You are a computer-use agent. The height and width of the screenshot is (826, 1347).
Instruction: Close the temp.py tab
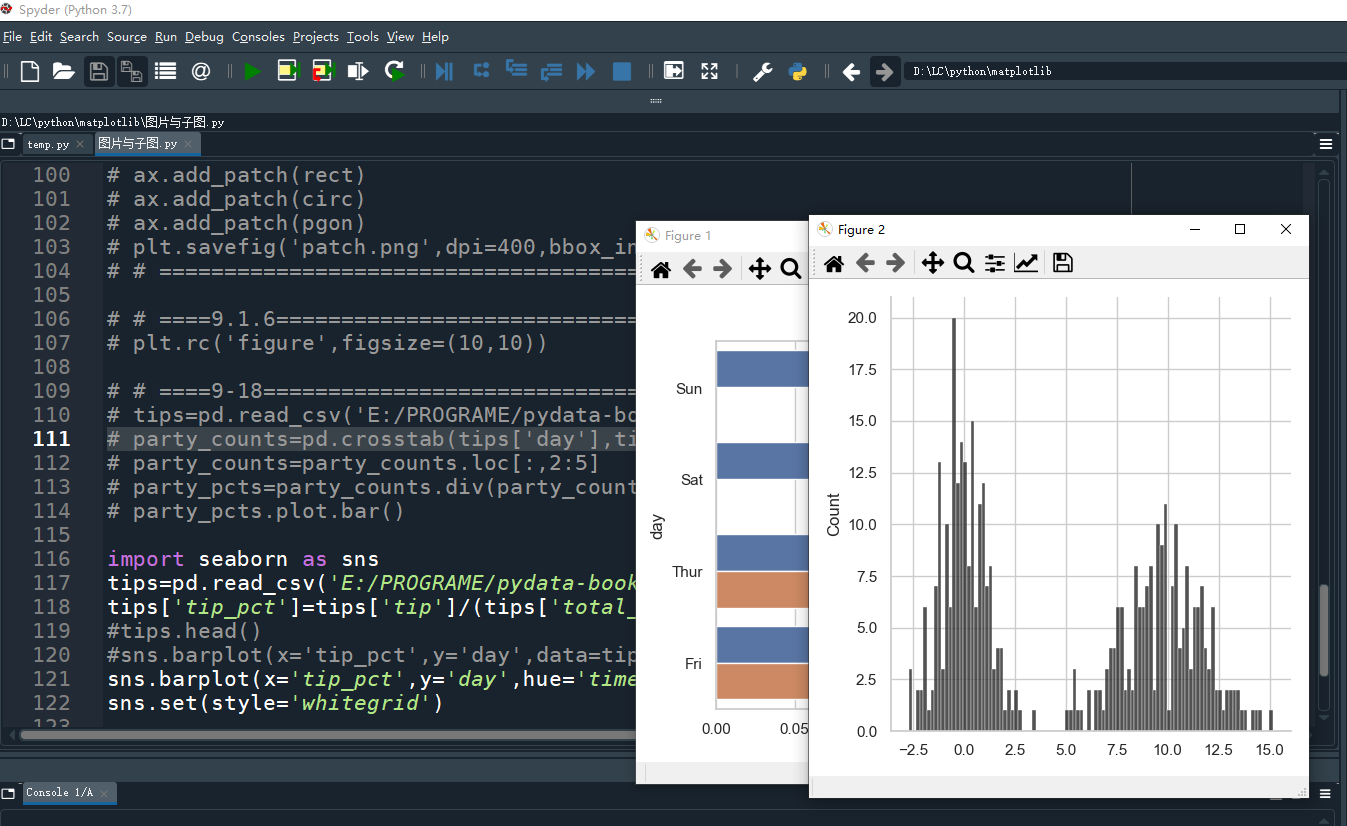(x=81, y=145)
